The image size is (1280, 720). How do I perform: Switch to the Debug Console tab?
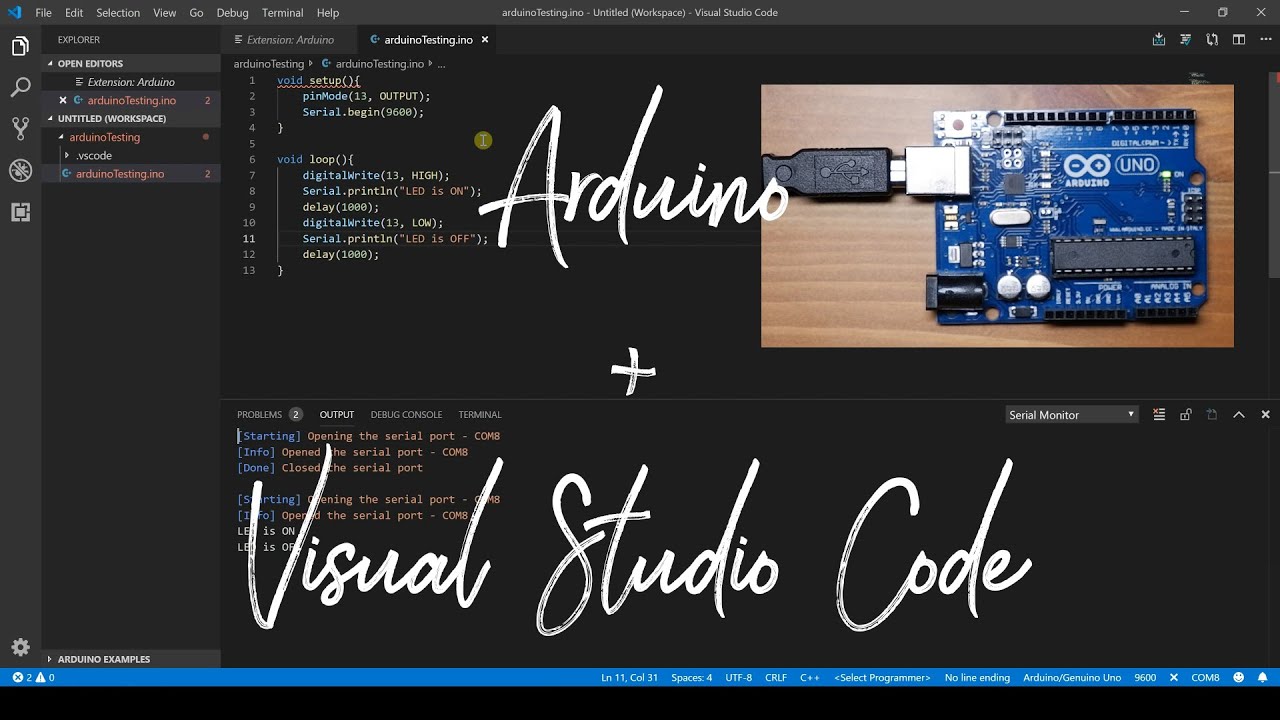tap(406, 414)
